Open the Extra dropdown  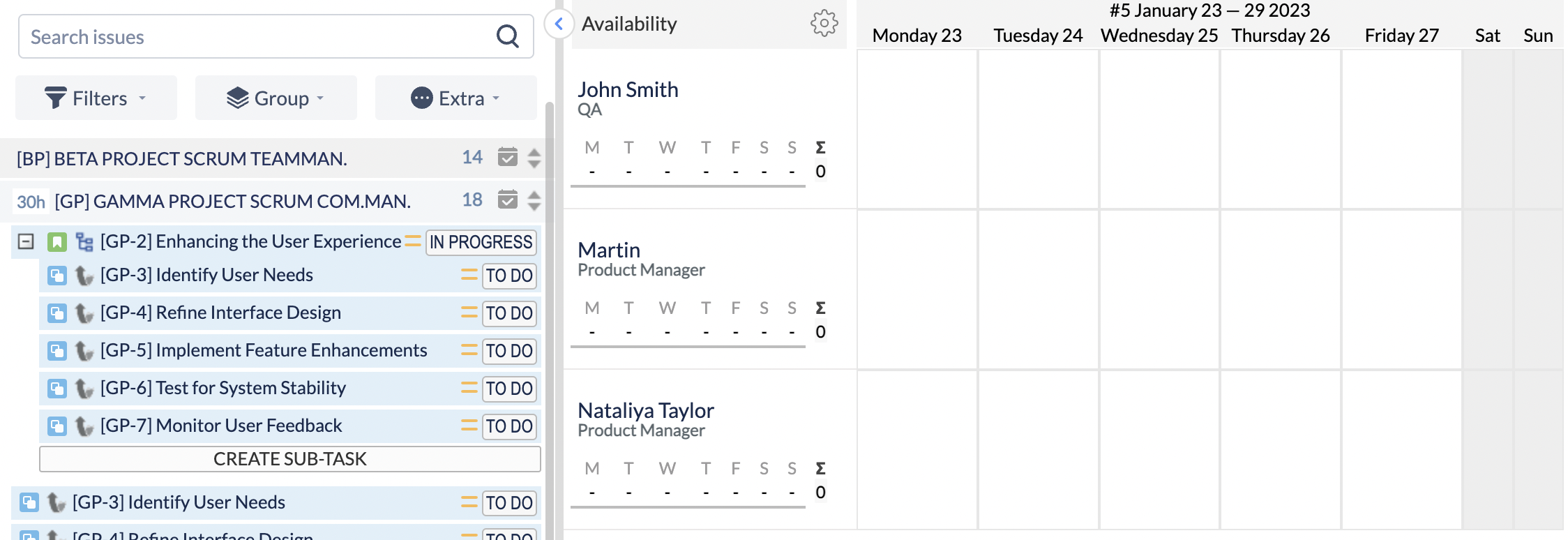point(456,98)
